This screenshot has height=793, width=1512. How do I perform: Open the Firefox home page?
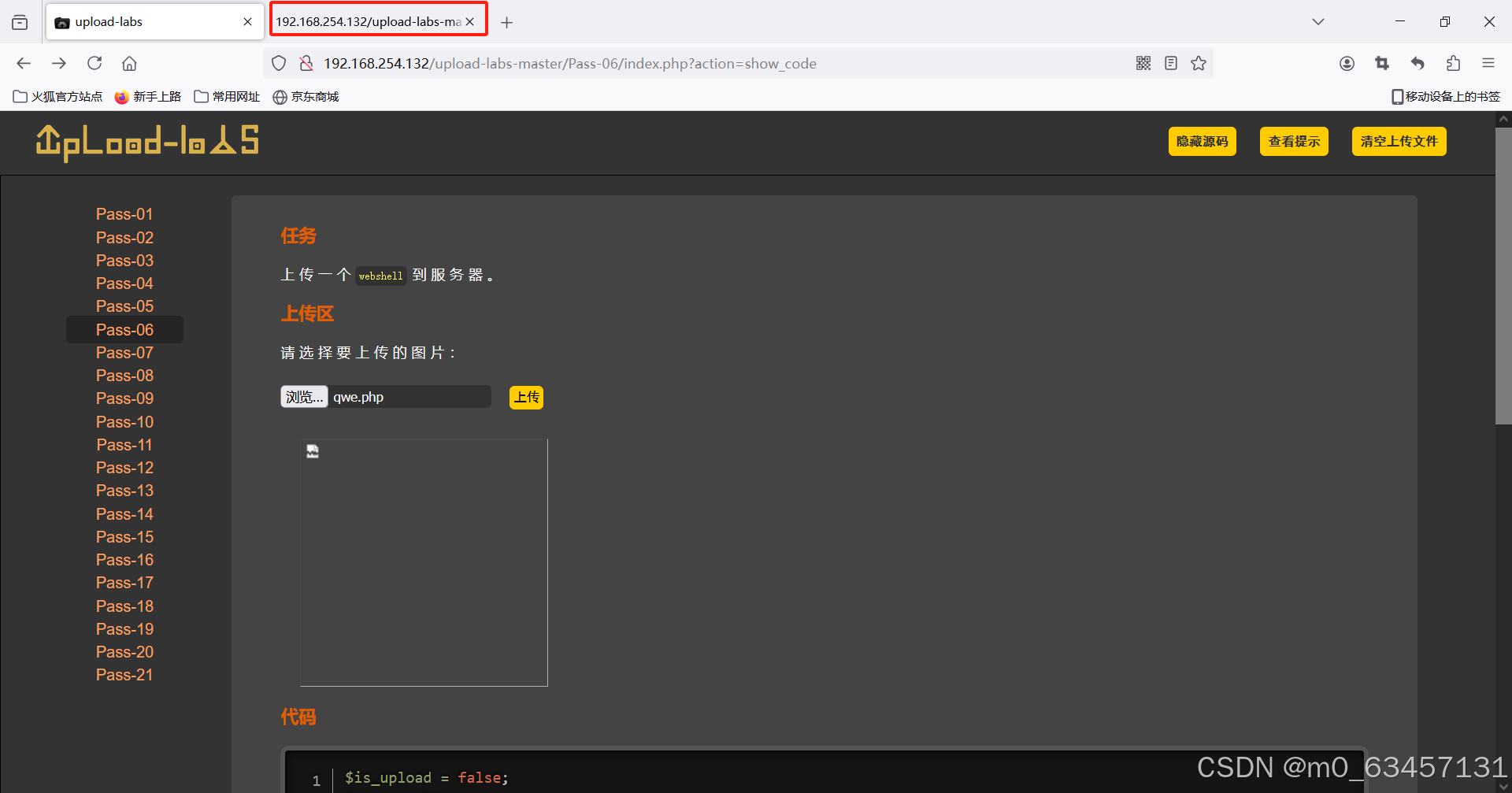pyautogui.click(x=130, y=64)
